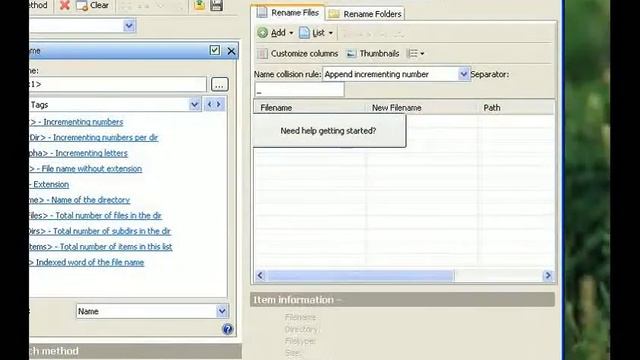Insert Total number of files in the dir tag
This screenshot has width=640, height=360.
coord(96,216)
